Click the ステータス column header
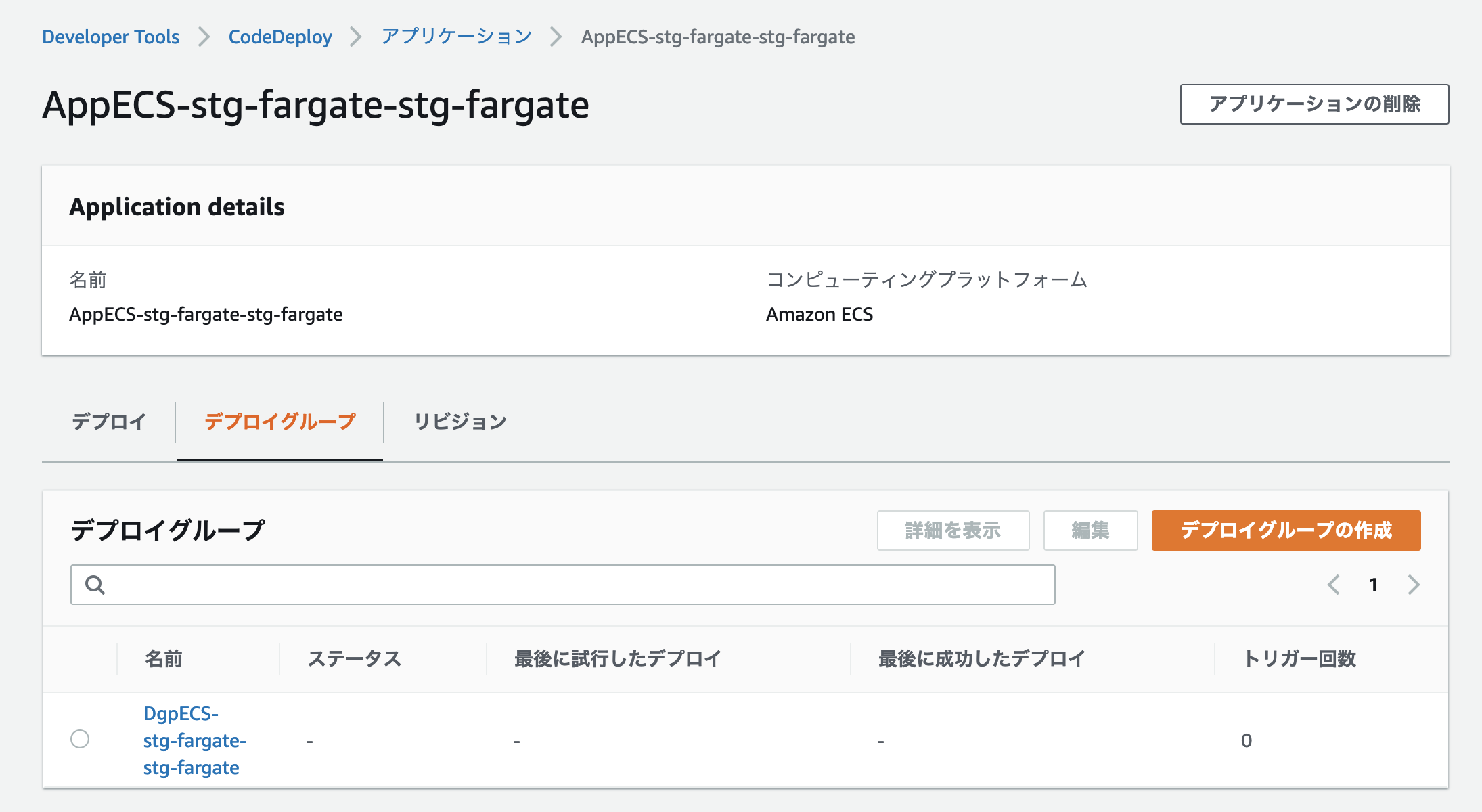1482x812 pixels. pyautogui.click(x=355, y=658)
